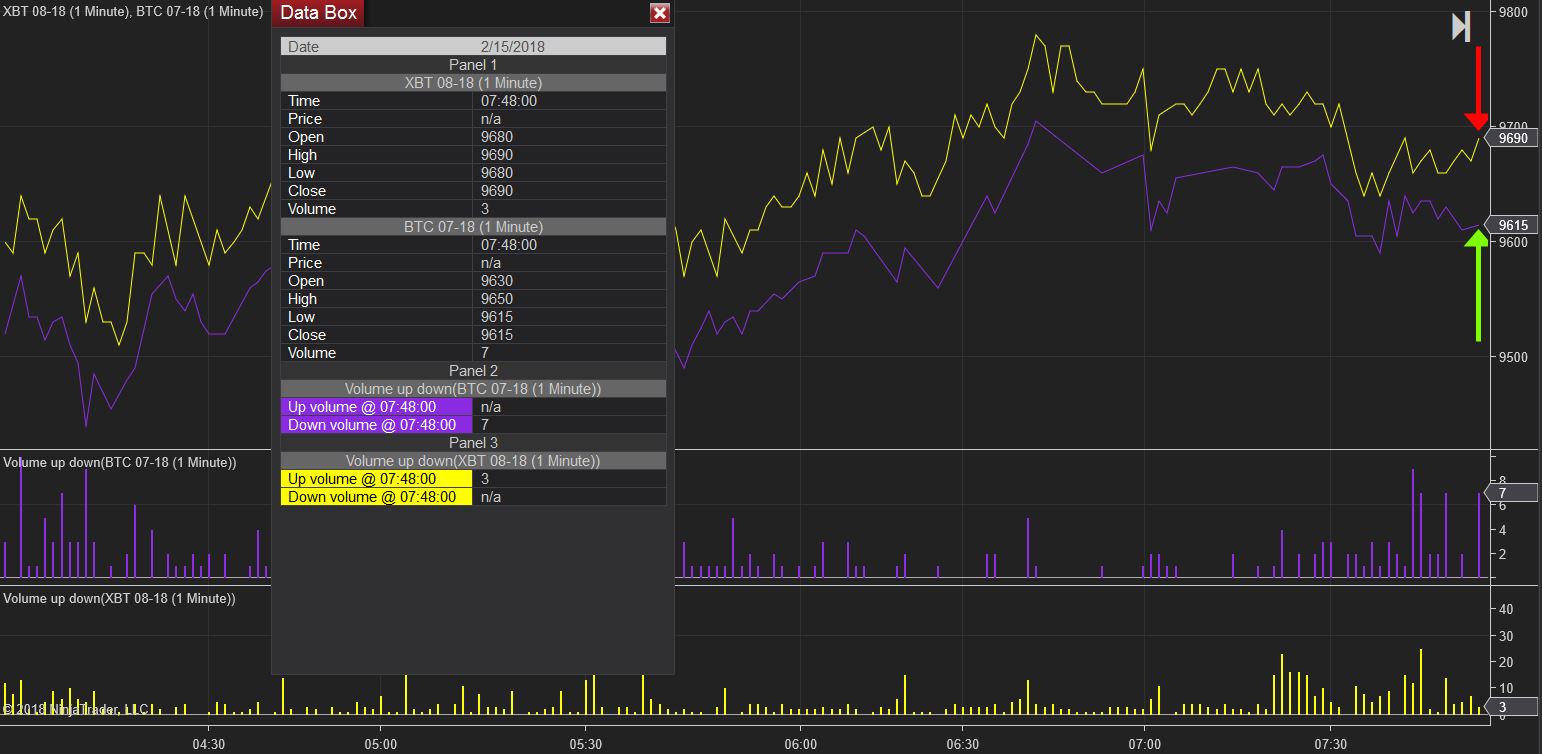The height and width of the screenshot is (754, 1542).
Task: Click the 06:00 time axis label
Action: click(x=801, y=744)
